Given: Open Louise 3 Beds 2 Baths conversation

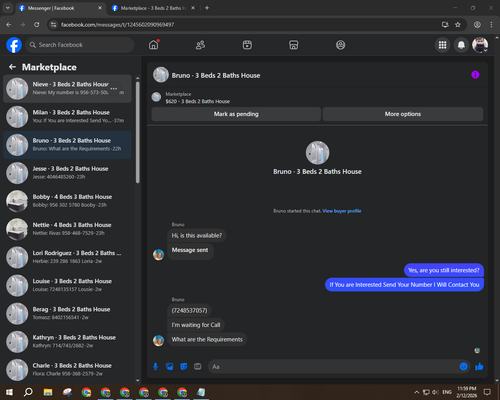Looking at the screenshot, I should click(67, 285).
